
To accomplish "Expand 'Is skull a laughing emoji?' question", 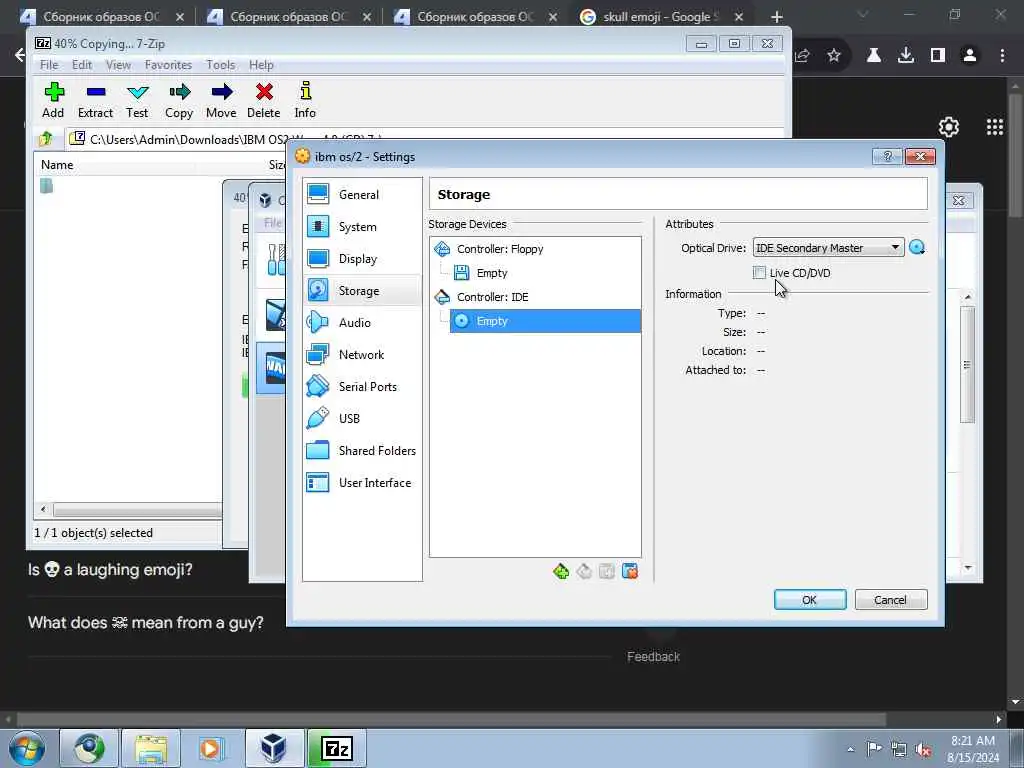I will coord(110,569).
